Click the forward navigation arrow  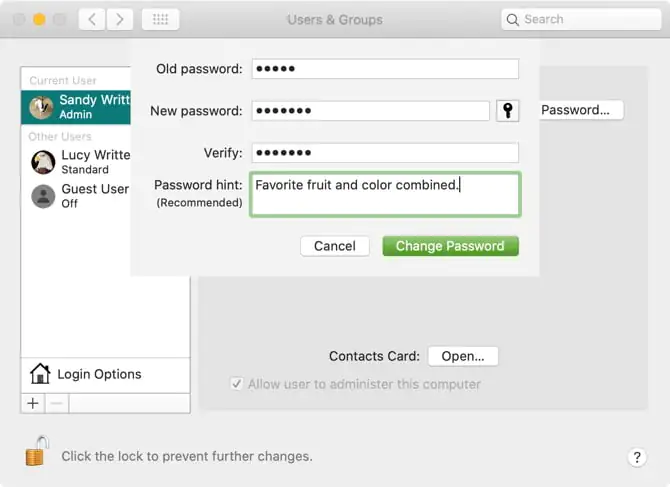point(120,19)
